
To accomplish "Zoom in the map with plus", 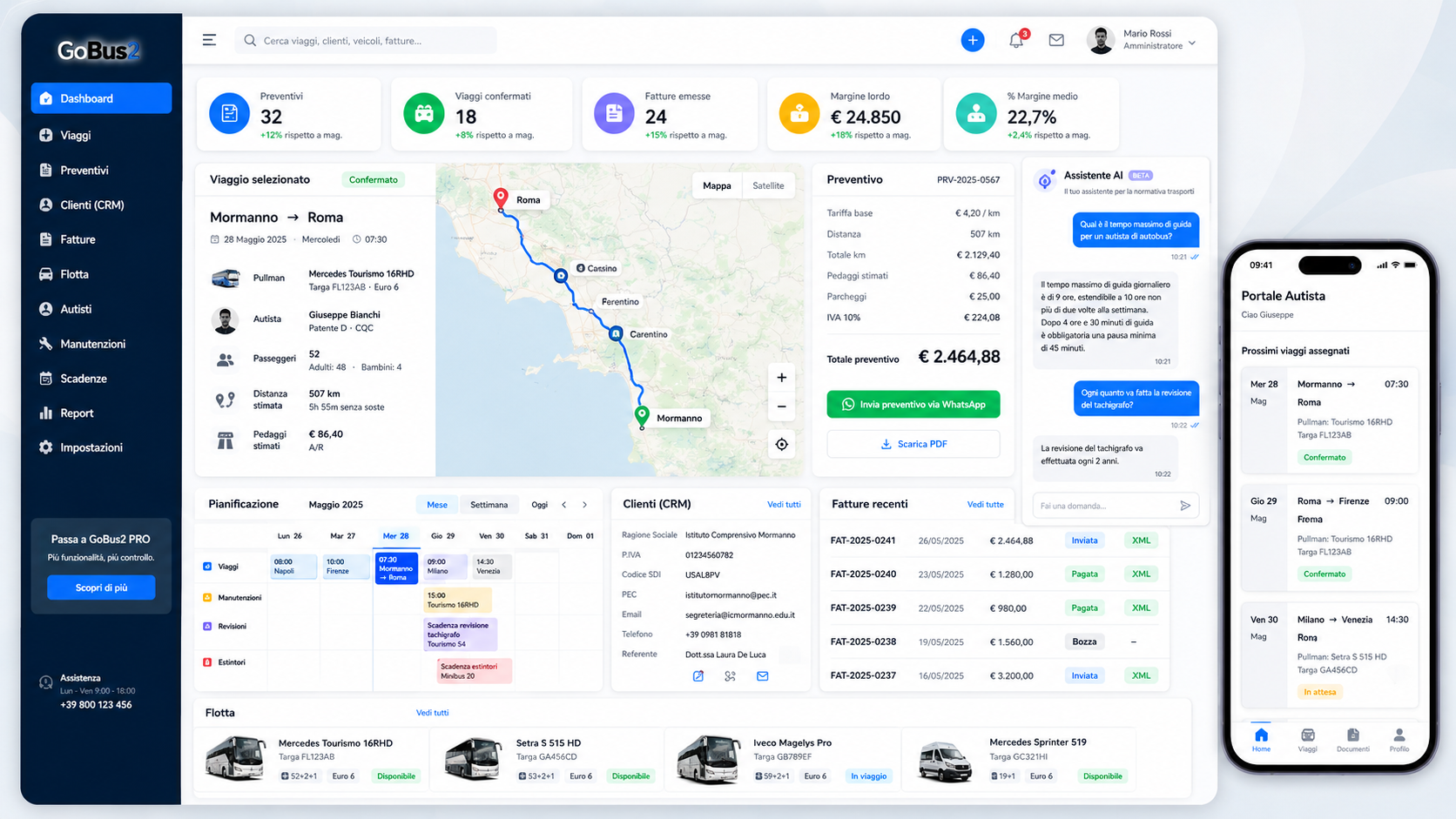I will [x=781, y=378].
